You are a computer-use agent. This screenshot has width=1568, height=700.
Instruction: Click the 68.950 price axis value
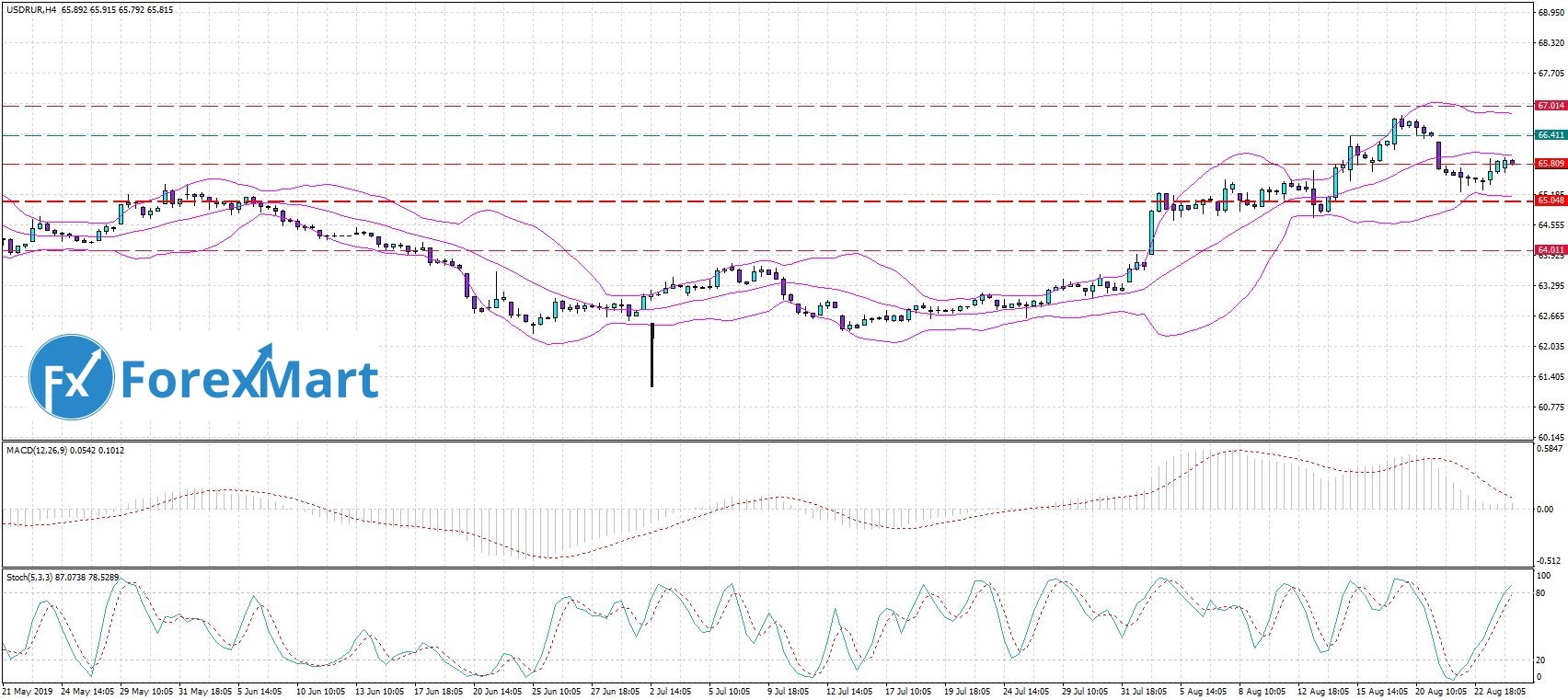tap(1550, 13)
